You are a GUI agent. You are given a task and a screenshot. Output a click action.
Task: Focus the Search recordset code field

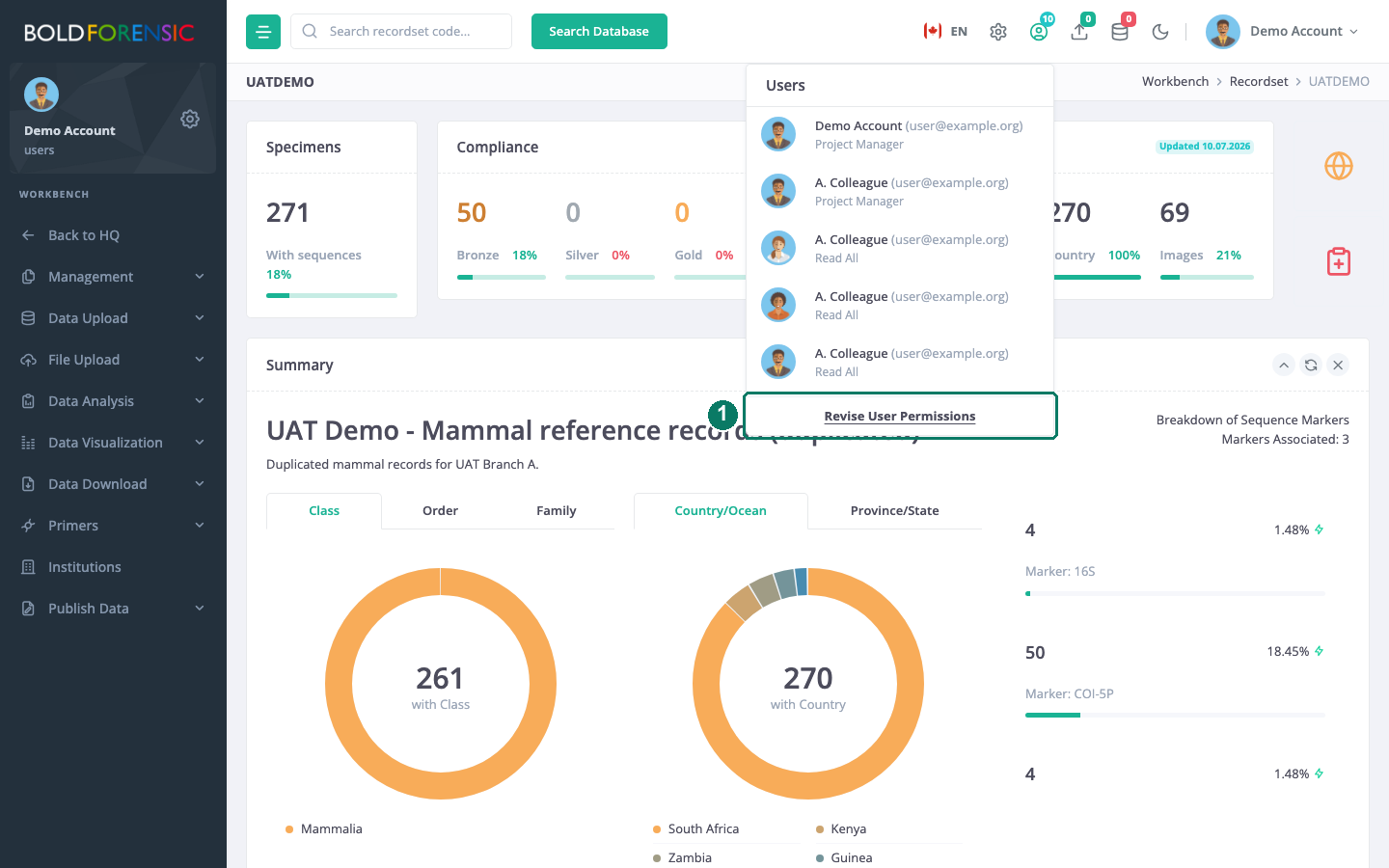click(x=401, y=31)
